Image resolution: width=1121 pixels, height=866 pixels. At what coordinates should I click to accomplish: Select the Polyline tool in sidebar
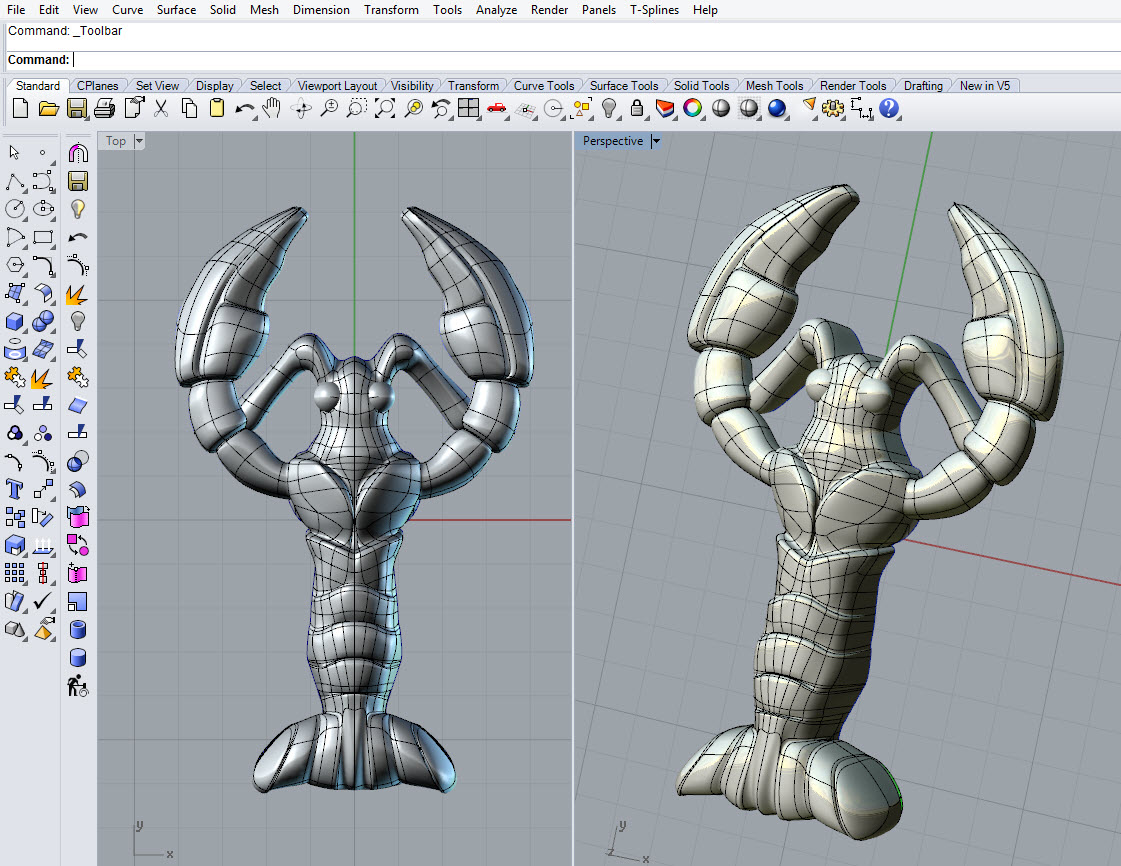click(x=14, y=181)
